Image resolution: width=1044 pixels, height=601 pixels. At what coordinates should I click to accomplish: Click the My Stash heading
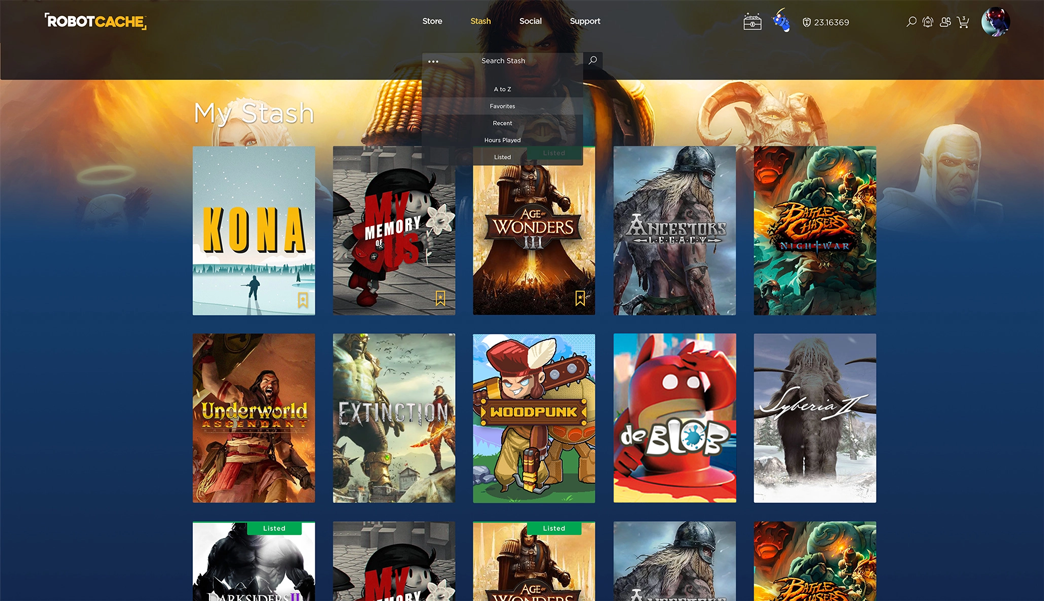[254, 113]
